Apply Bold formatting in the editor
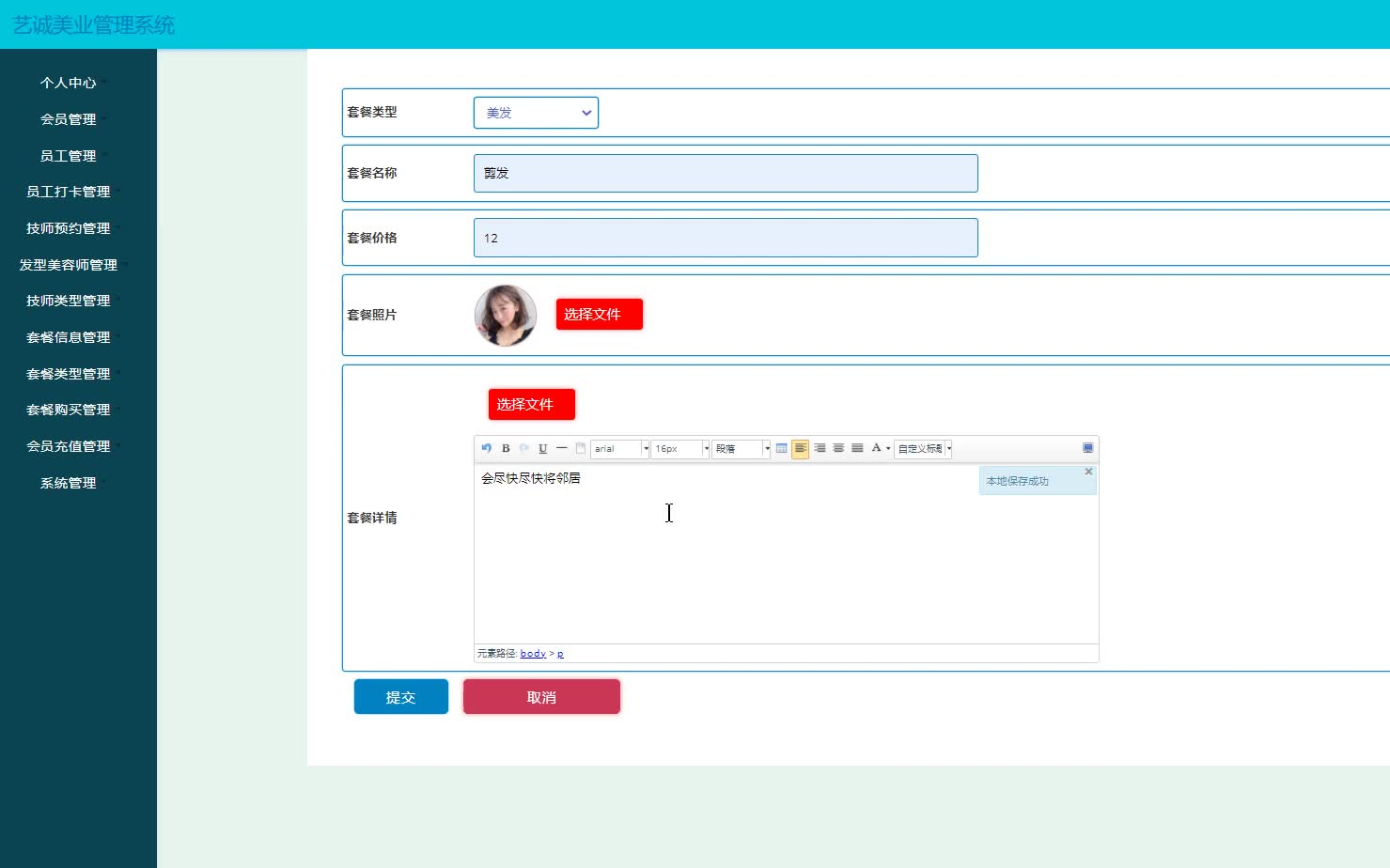 point(506,448)
